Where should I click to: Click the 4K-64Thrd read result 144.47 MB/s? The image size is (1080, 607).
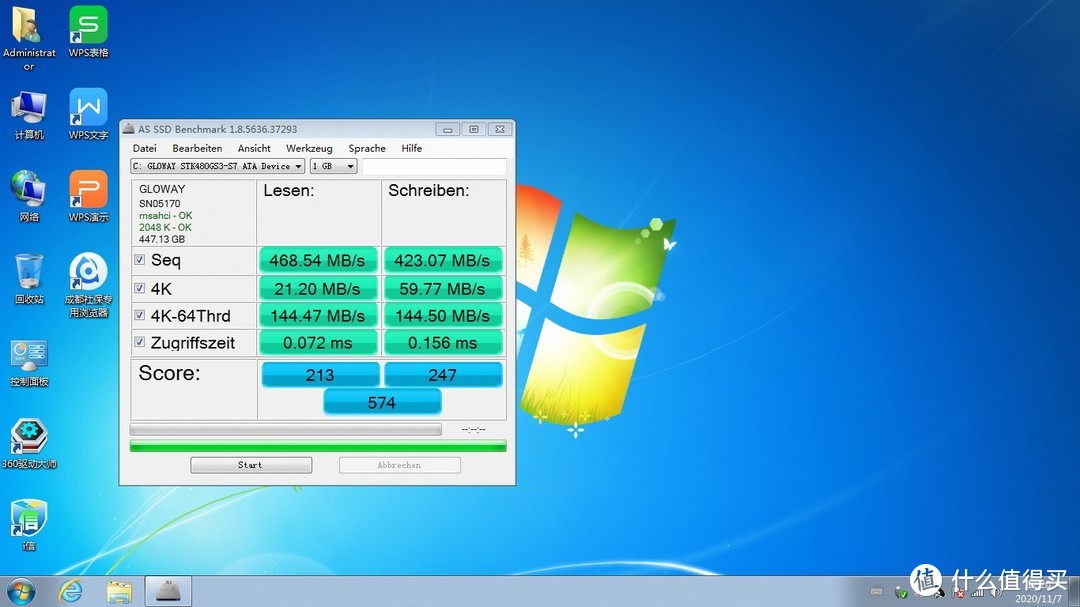click(318, 316)
